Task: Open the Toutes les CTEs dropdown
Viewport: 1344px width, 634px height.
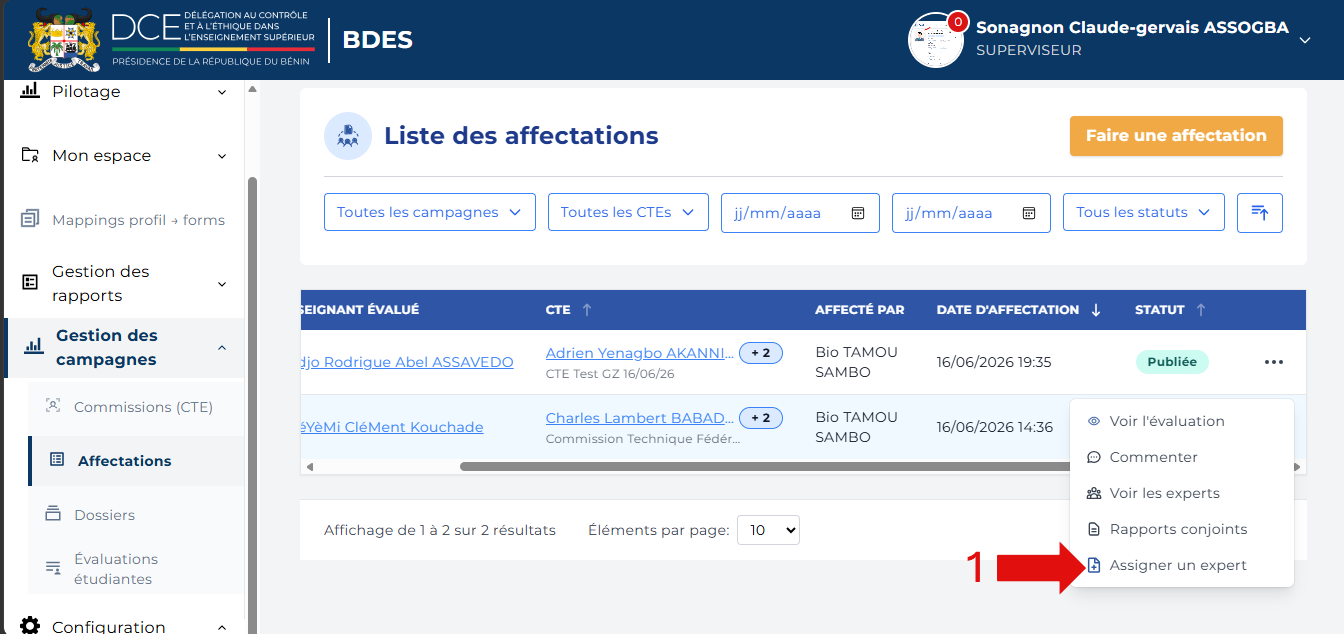Action: 628,212
